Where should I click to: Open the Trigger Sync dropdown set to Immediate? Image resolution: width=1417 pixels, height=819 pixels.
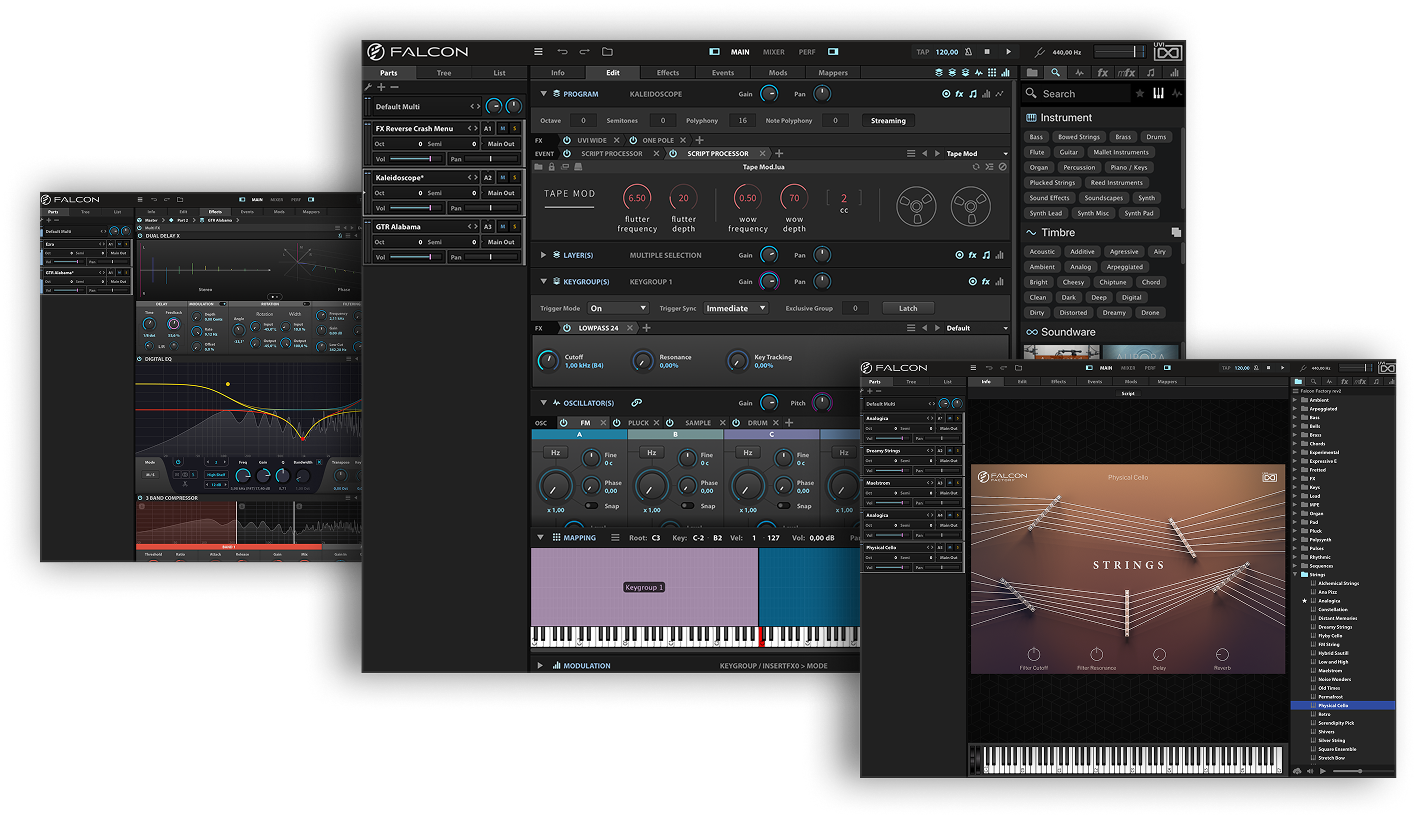(736, 308)
